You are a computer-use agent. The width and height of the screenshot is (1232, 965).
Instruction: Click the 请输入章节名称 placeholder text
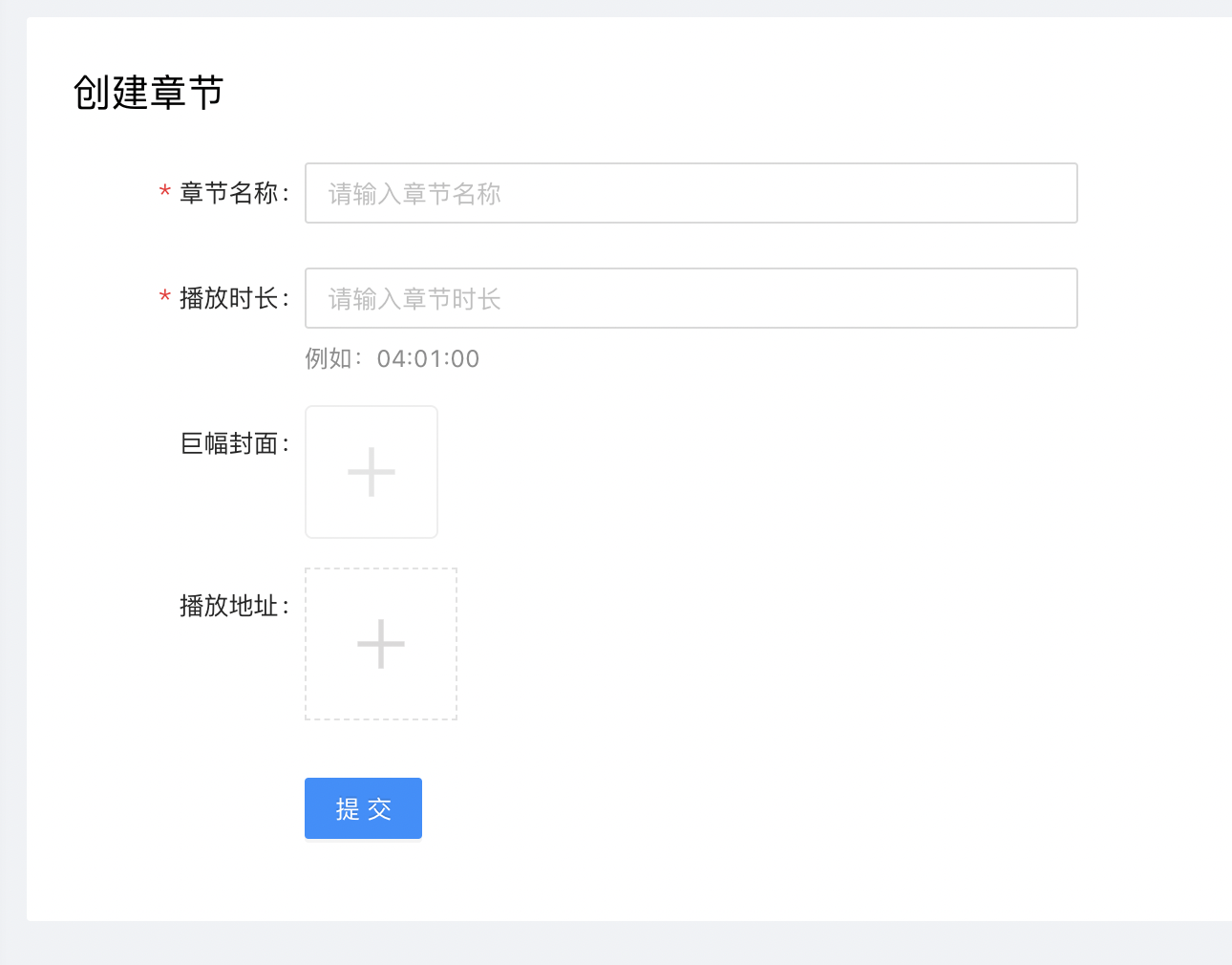click(414, 194)
